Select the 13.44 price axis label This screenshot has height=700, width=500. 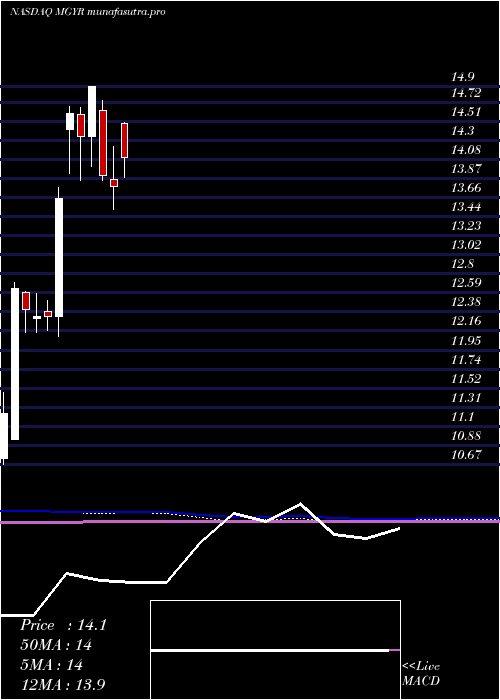coord(466,207)
